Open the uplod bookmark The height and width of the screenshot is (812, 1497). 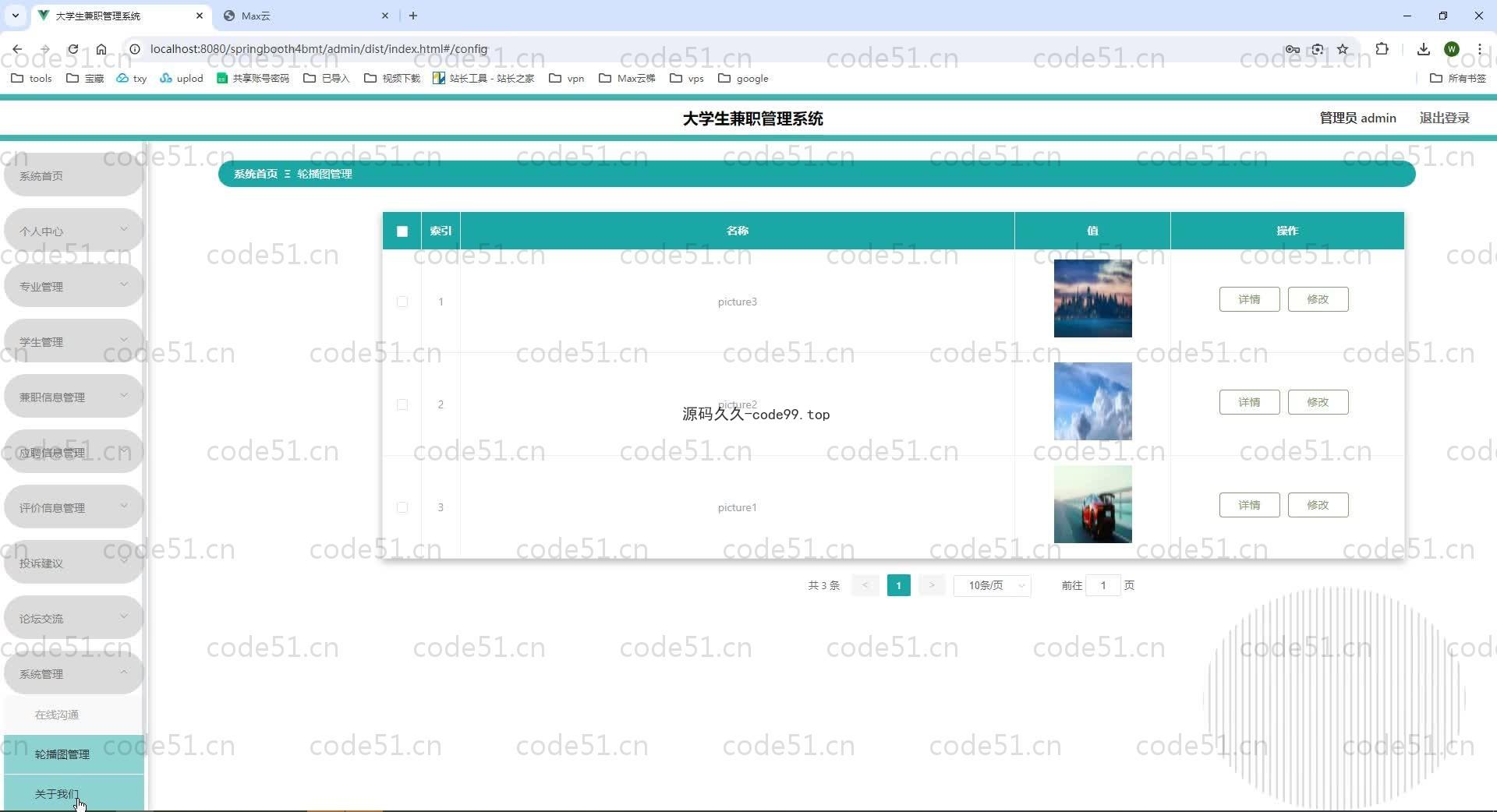pyautogui.click(x=181, y=78)
